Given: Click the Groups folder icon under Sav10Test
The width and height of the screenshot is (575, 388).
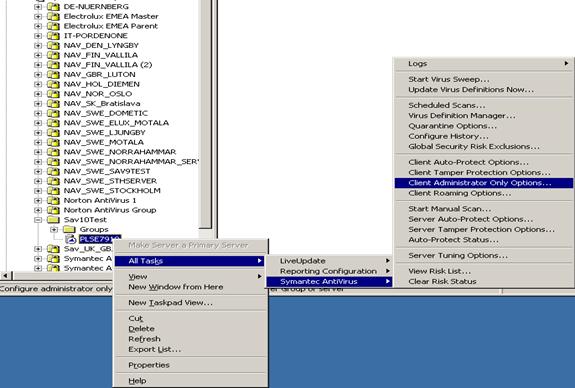Looking at the screenshot, I should click(69, 229).
